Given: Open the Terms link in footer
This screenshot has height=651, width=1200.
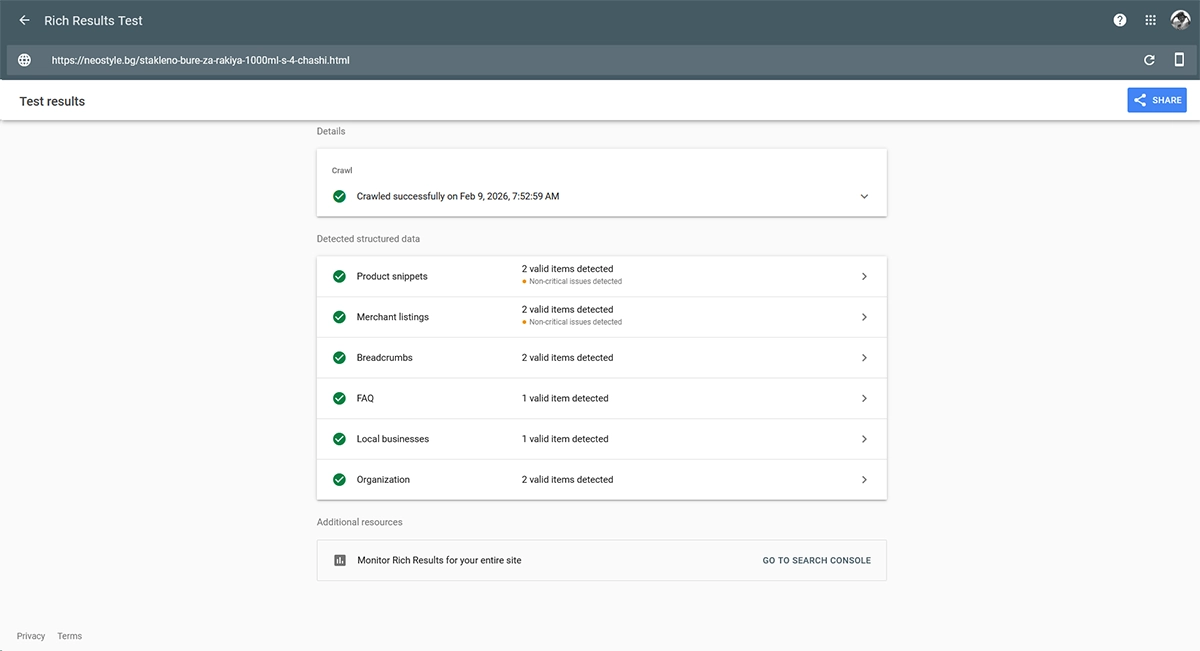Looking at the screenshot, I should click(x=69, y=636).
